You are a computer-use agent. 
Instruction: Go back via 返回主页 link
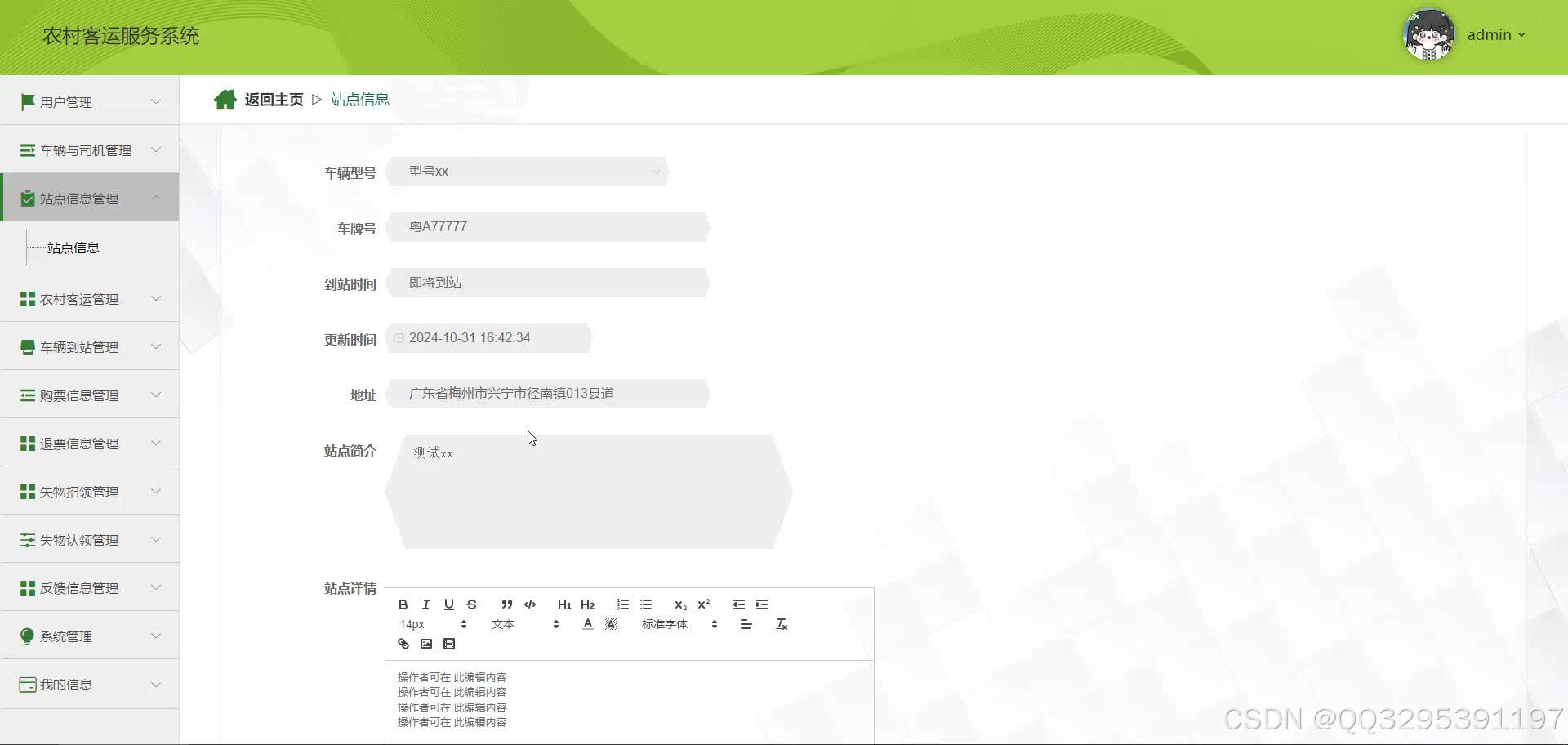[274, 100]
